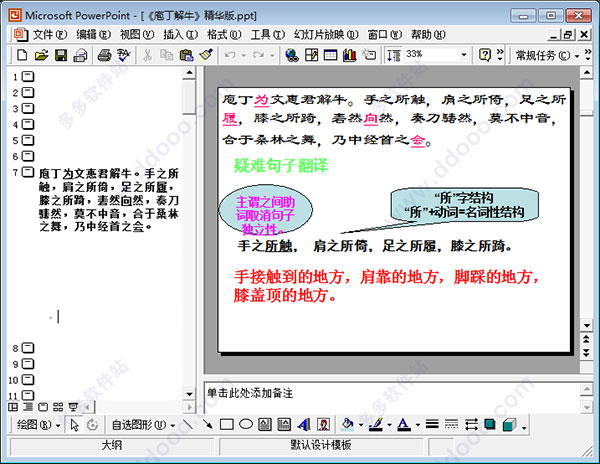This screenshot has height=464, width=600.
Task: Open the zoom 33% dropdown
Action: pos(464,55)
